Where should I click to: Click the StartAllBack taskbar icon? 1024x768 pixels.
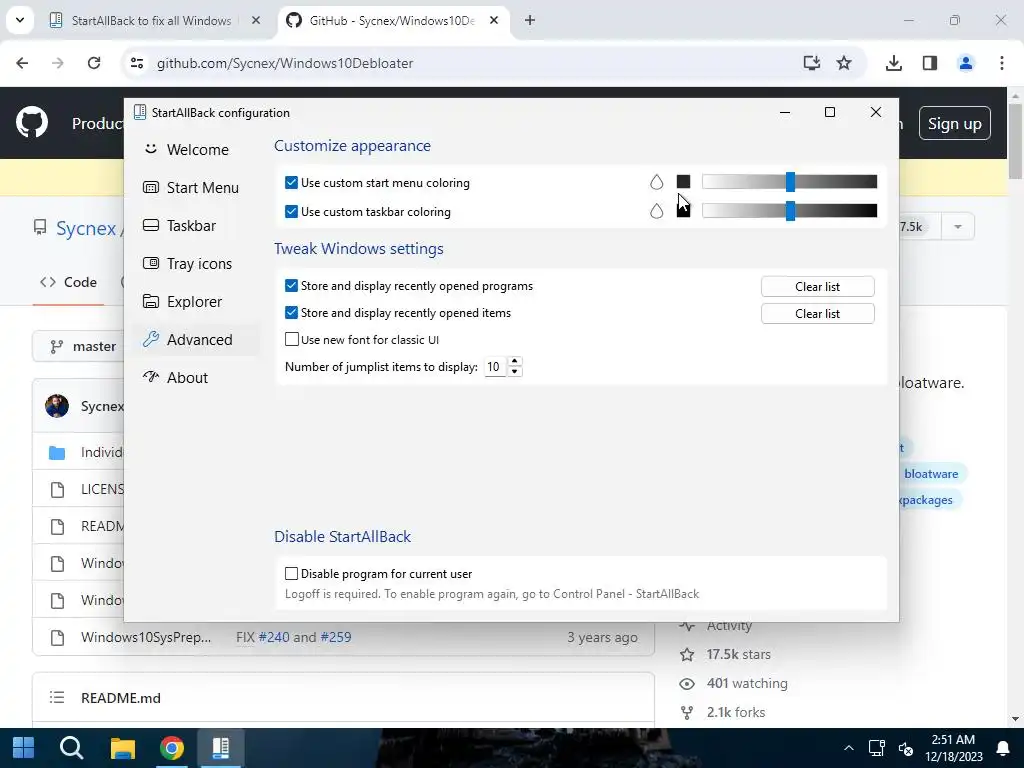tap(221, 748)
